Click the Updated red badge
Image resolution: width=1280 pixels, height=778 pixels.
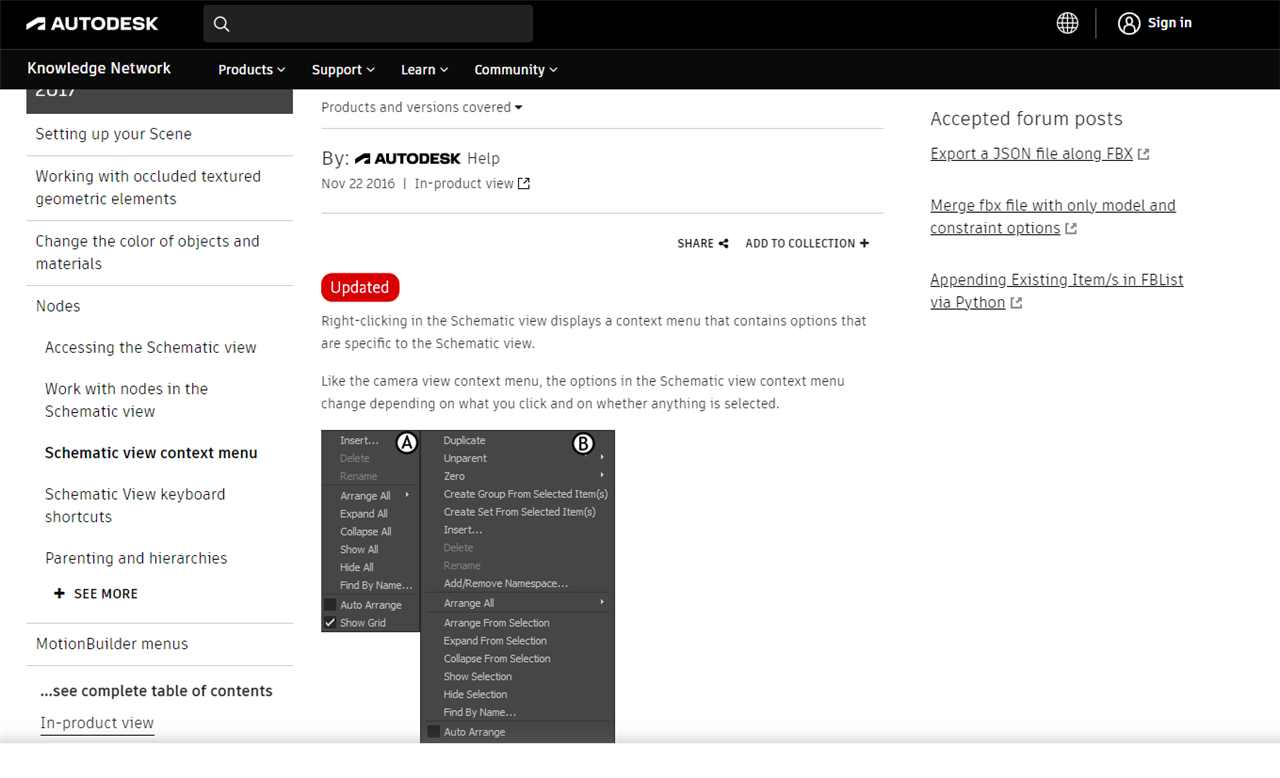tap(360, 287)
